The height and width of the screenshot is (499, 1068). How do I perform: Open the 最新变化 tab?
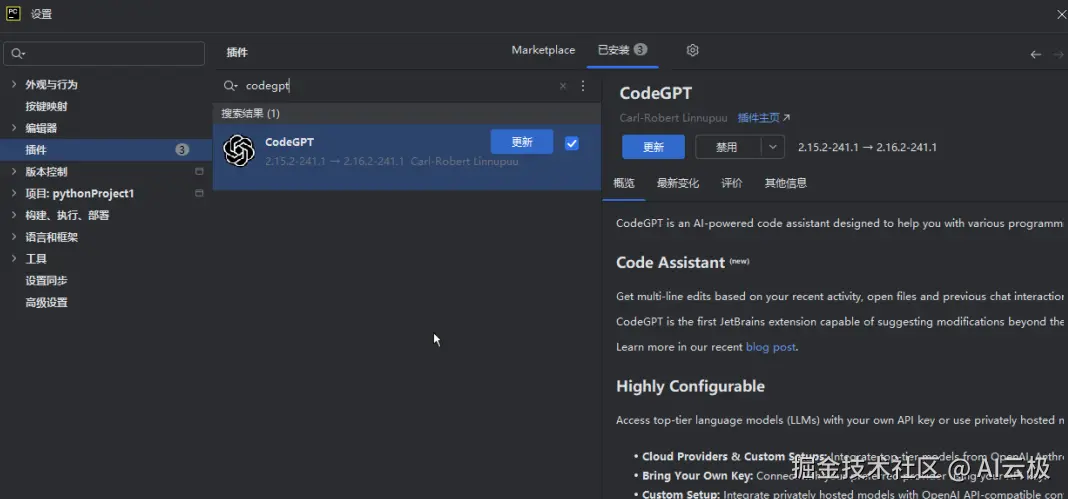[678, 182]
